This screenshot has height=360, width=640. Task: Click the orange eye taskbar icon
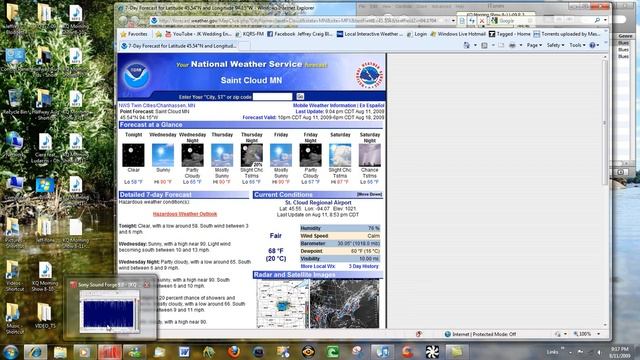click(x=308, y=352)
